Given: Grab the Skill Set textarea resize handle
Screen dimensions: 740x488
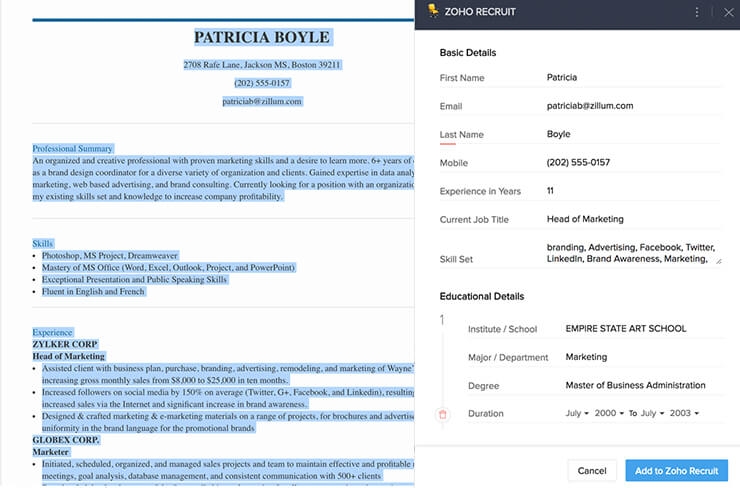Looking at the screenshot, I should point(719,261).
